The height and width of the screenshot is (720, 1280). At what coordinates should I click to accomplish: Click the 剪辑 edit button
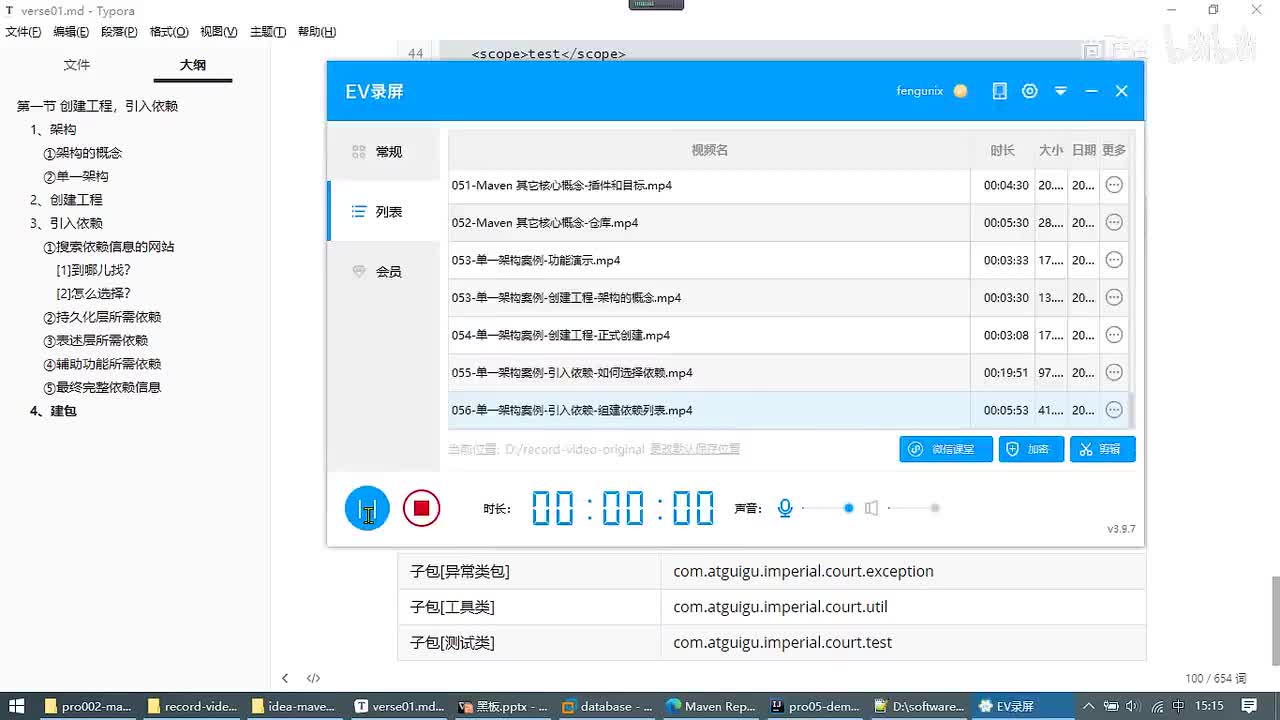click(x=1102, y=449)
